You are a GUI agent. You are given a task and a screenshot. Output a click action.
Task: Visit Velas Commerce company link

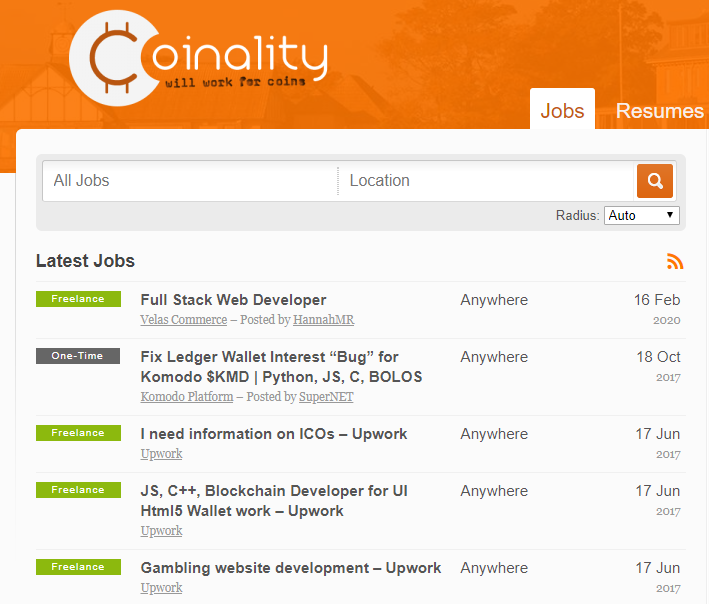click(184, 320)
